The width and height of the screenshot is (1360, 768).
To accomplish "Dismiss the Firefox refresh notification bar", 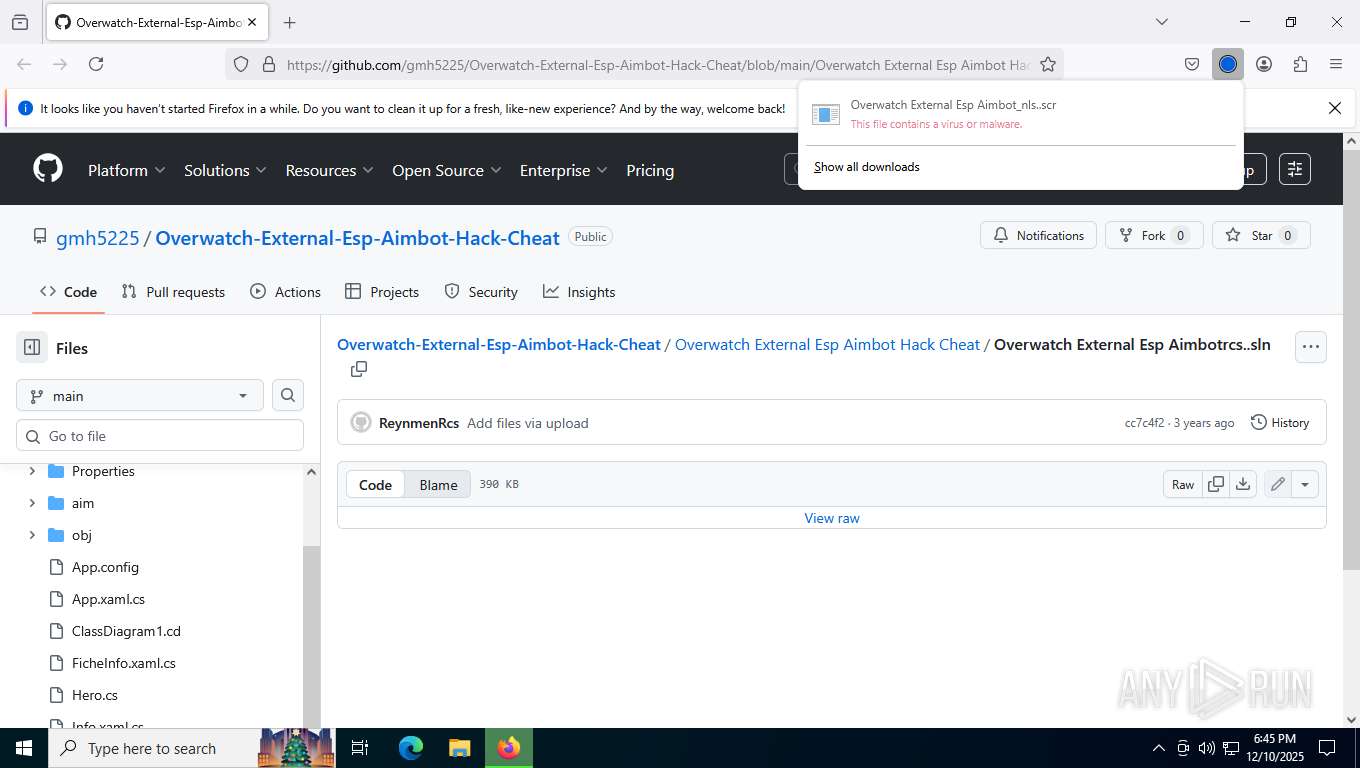I will pos(1334,108).
